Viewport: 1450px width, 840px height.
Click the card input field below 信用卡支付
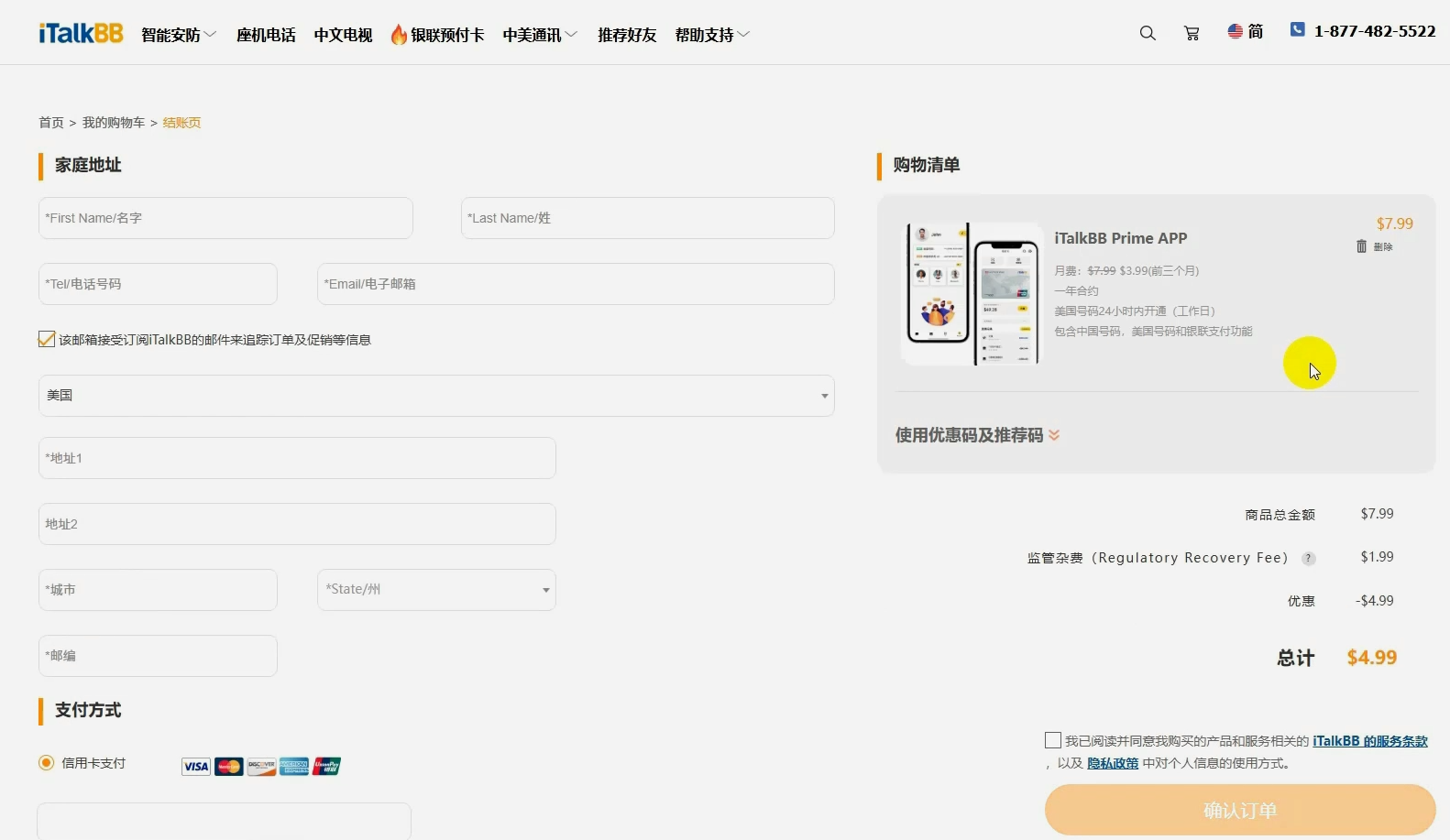(224, 822)
